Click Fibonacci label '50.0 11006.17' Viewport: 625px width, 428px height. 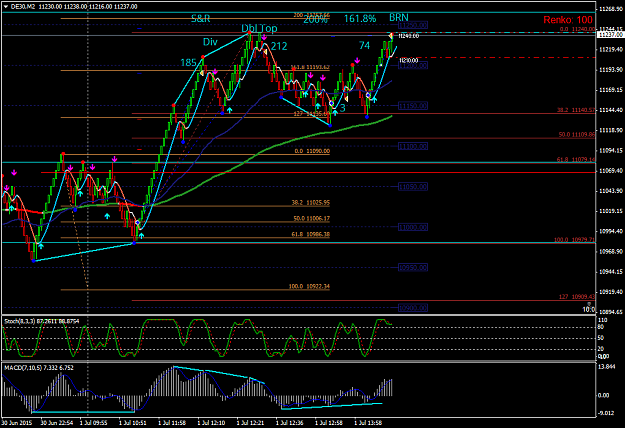click(311, 219)
